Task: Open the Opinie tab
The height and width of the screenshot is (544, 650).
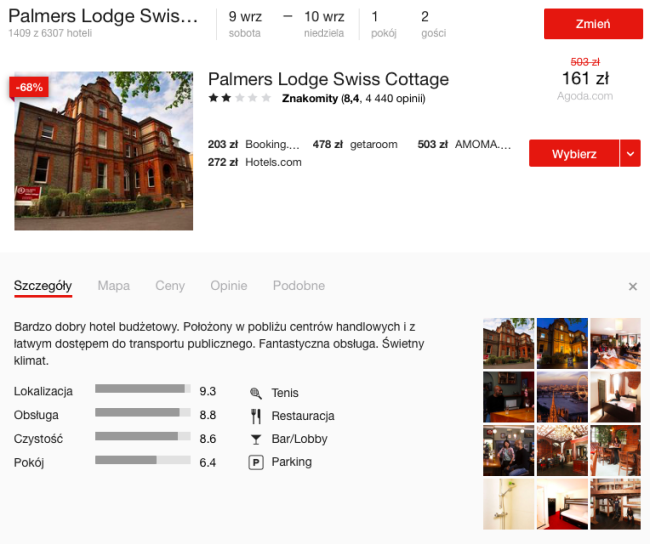Action: click(x=229, y=286)
